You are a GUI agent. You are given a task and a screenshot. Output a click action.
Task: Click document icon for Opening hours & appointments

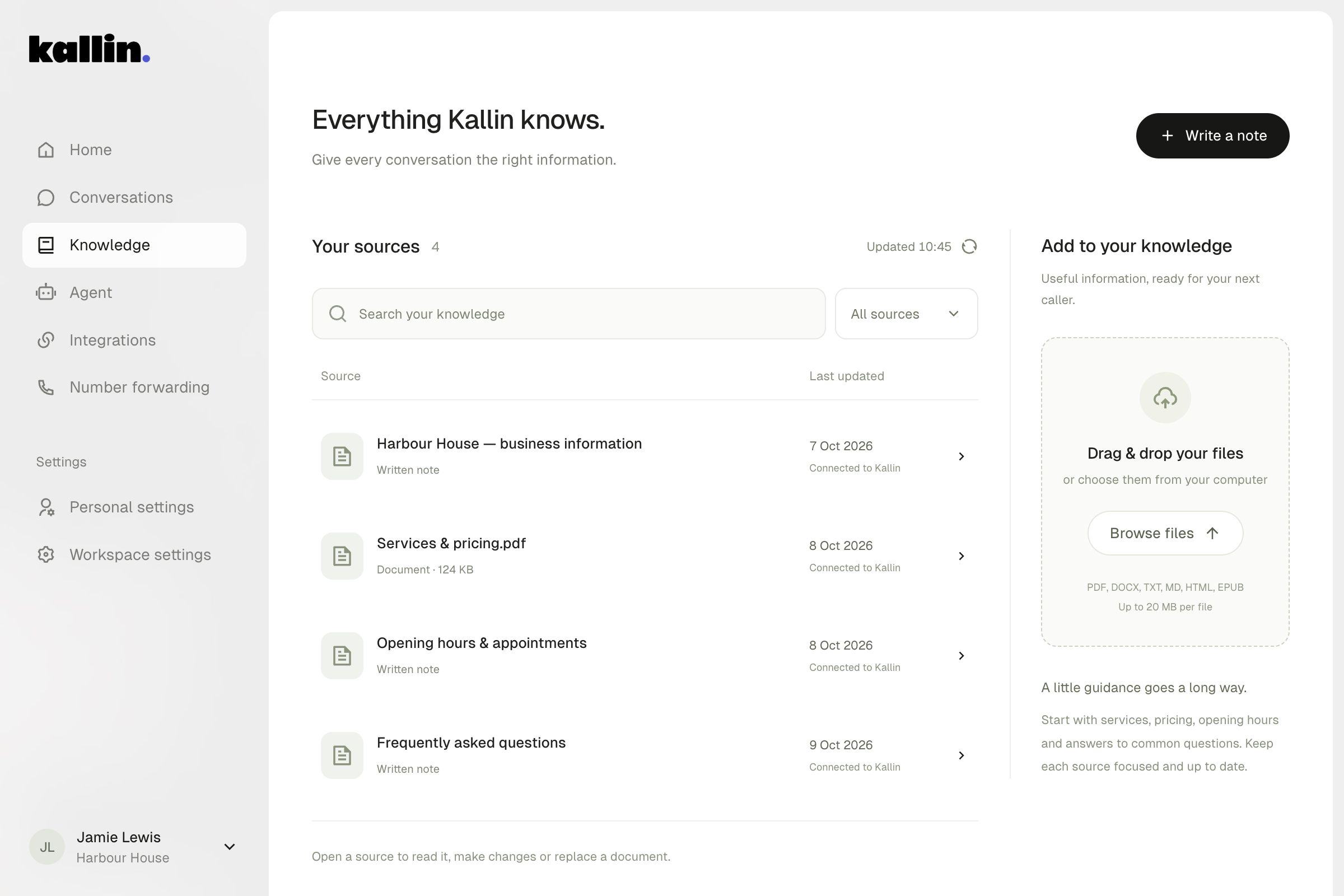[x=342, y=656]
